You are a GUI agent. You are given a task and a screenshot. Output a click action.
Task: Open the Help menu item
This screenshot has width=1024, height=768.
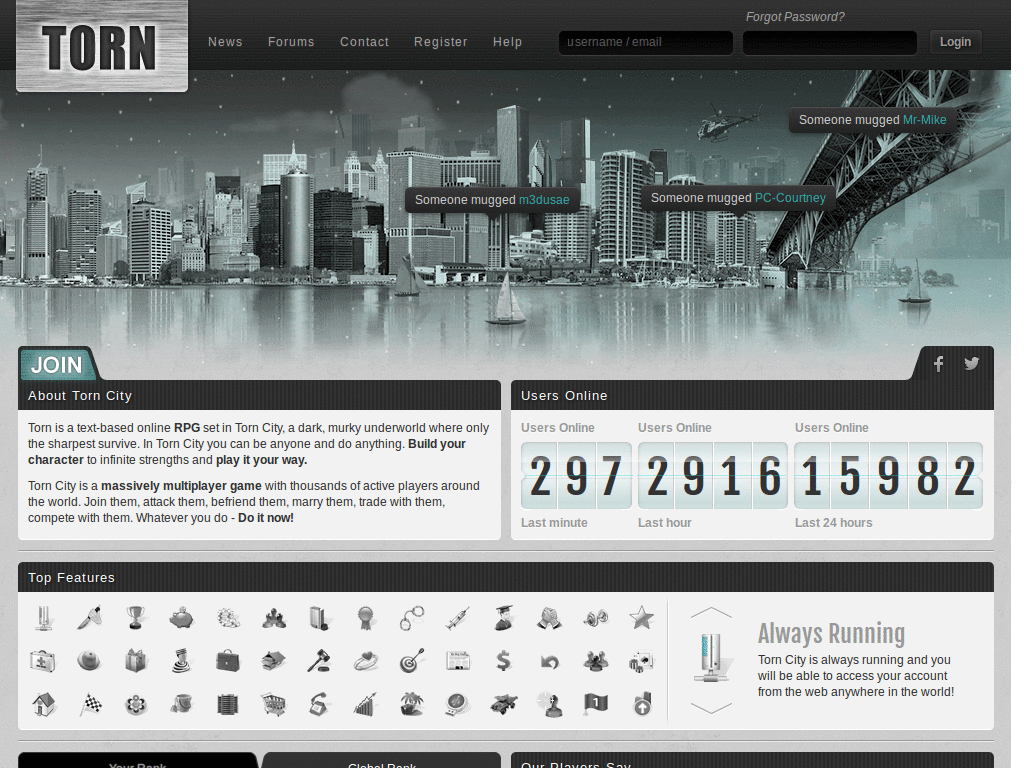pyautogui.click(x=507, y=42)
